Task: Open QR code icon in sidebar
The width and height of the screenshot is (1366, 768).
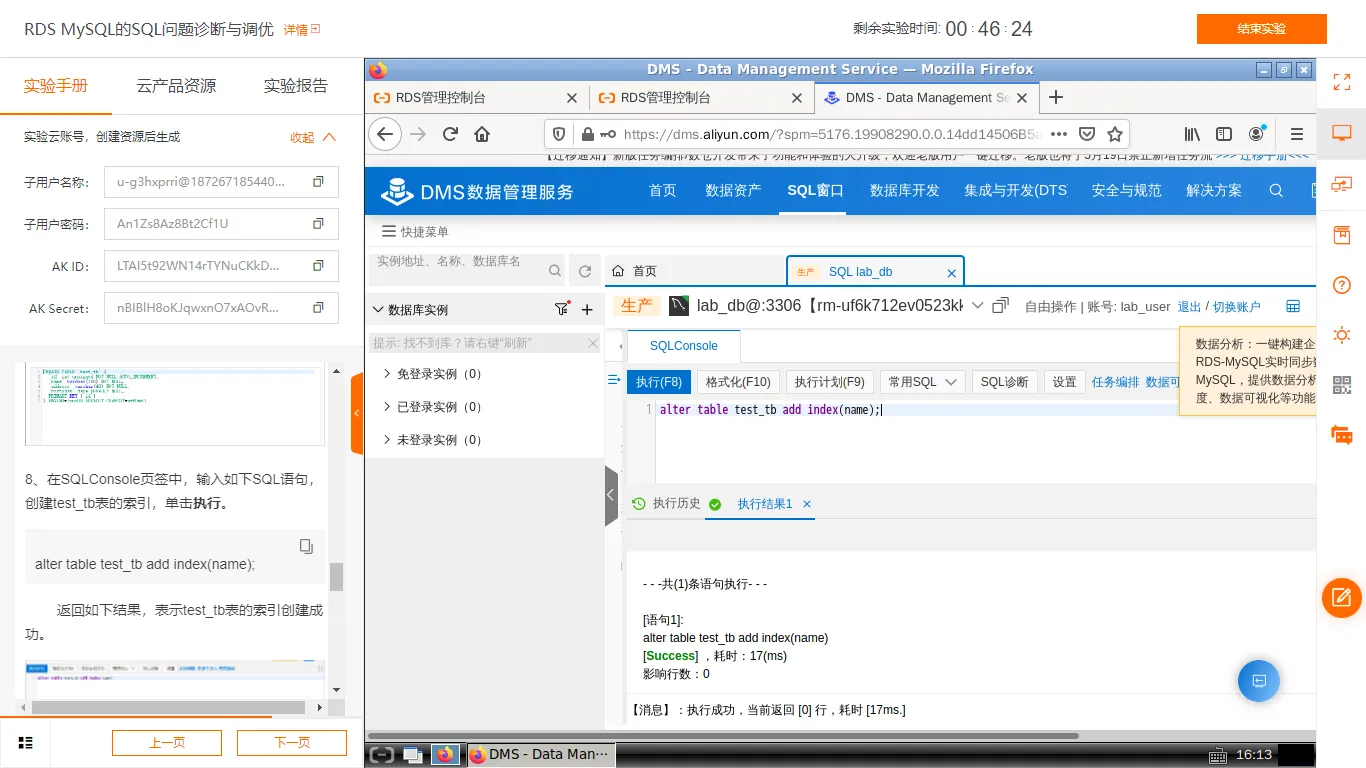Action: [1342, 385]
